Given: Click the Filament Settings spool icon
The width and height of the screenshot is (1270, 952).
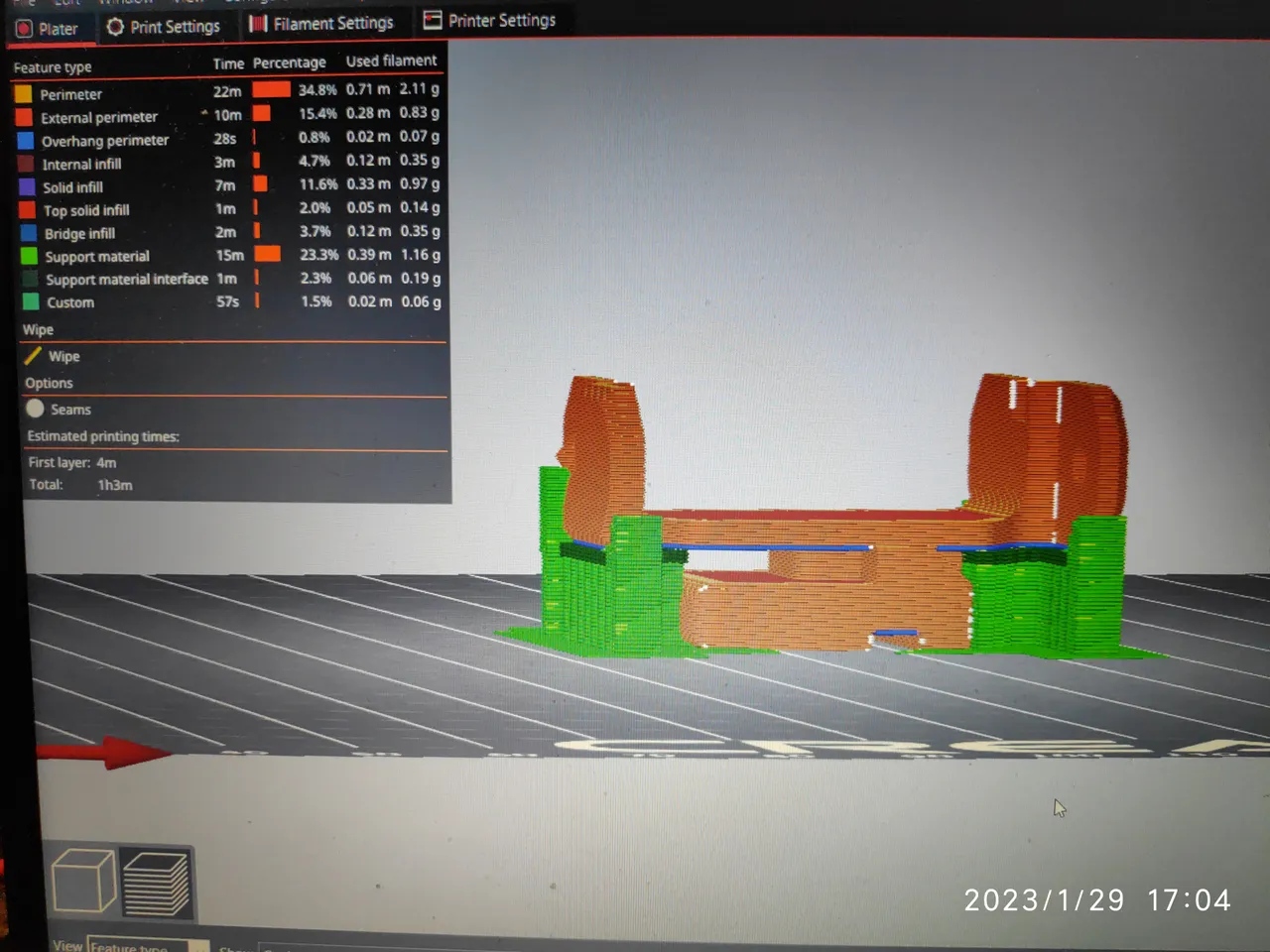Looking at the screenshot, I should 258,24.
